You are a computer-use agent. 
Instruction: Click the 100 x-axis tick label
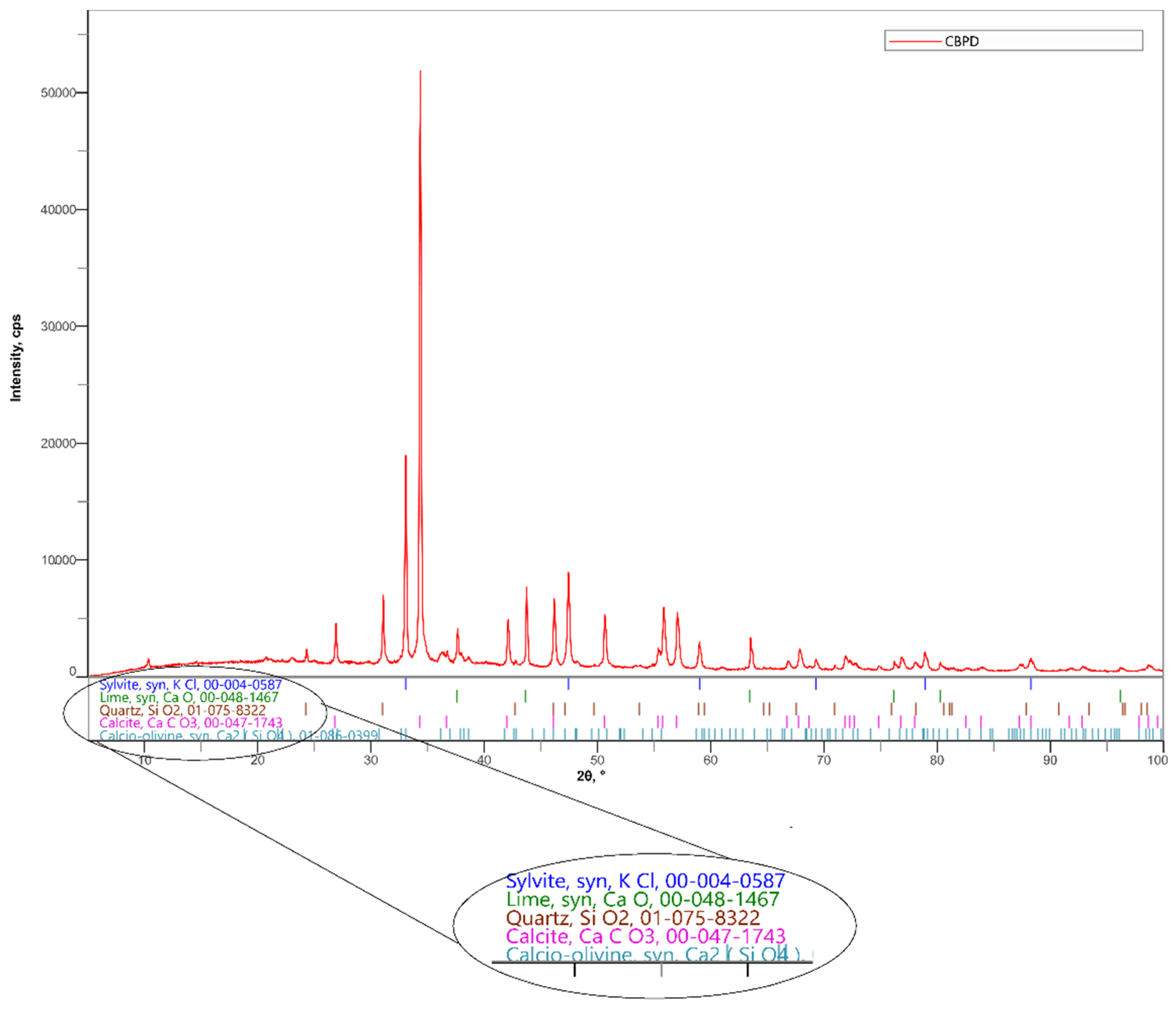click(1157, 760)
